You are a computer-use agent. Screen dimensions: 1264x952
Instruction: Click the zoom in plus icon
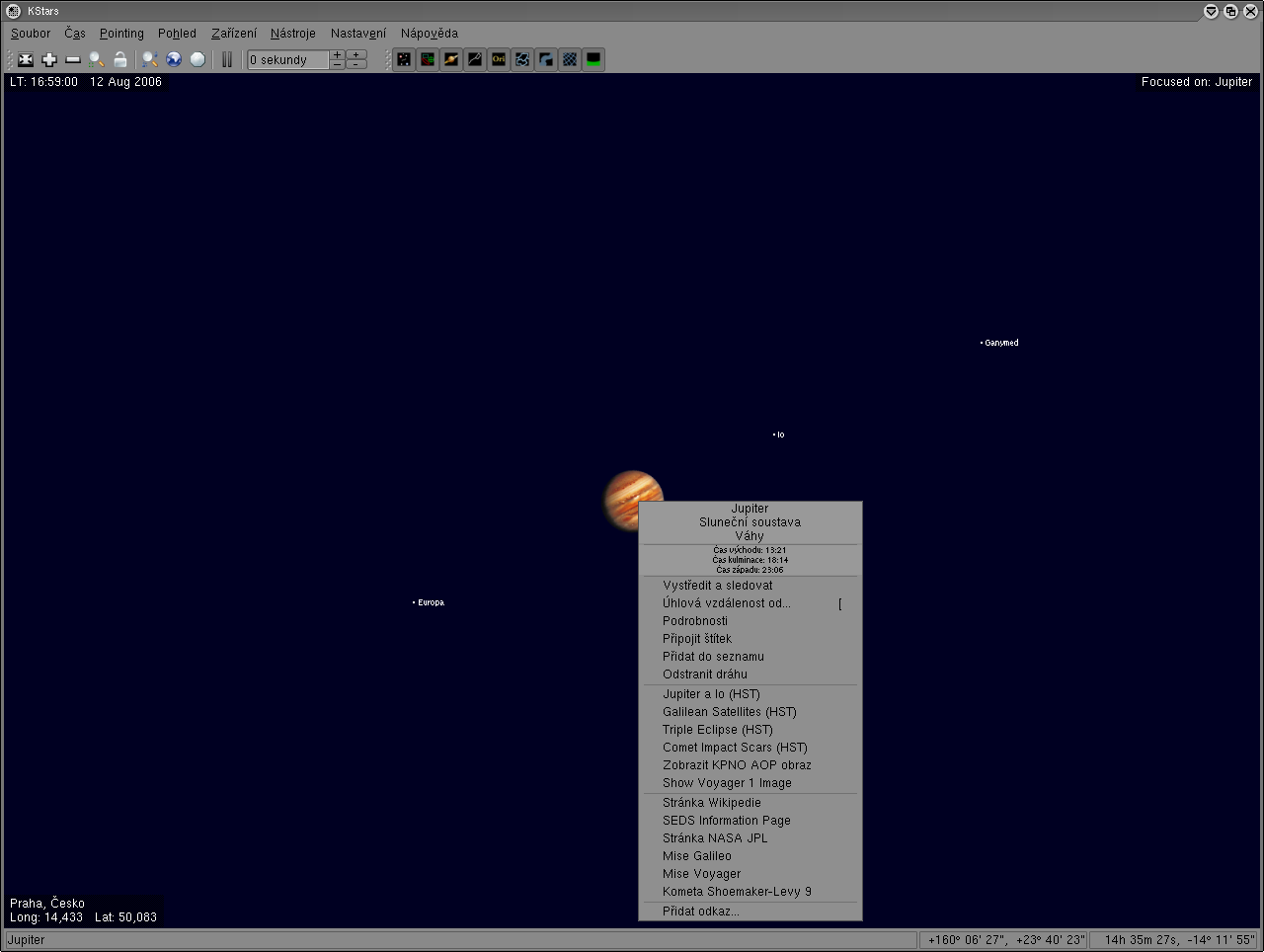coord(49,60)
